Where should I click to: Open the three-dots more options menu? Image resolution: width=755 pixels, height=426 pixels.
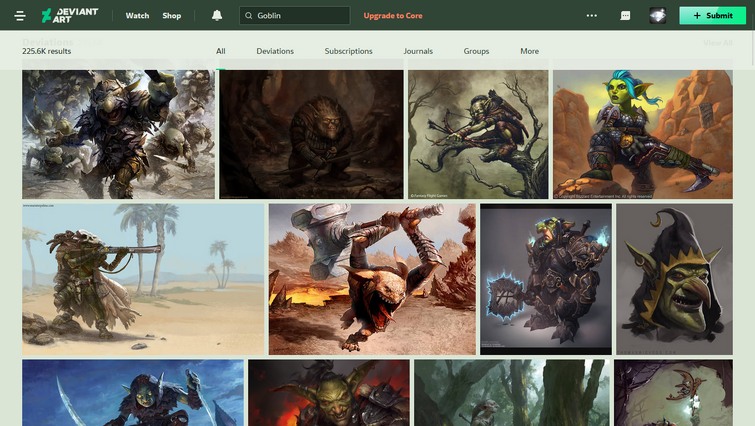point(592,15)
